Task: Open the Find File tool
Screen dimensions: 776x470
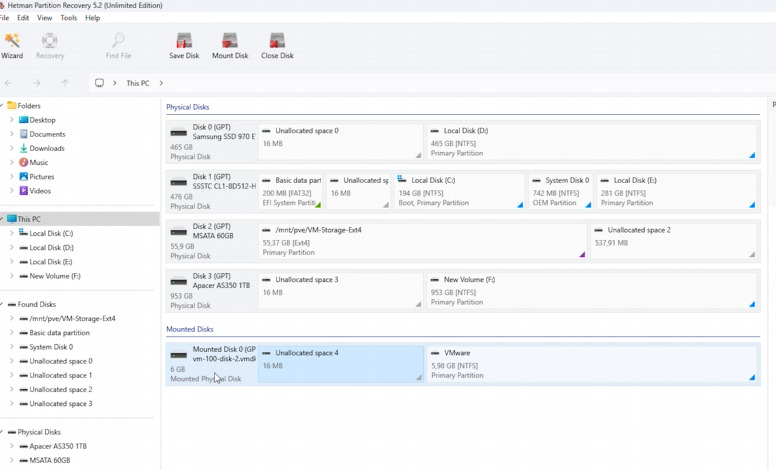Action: [118, 46]
